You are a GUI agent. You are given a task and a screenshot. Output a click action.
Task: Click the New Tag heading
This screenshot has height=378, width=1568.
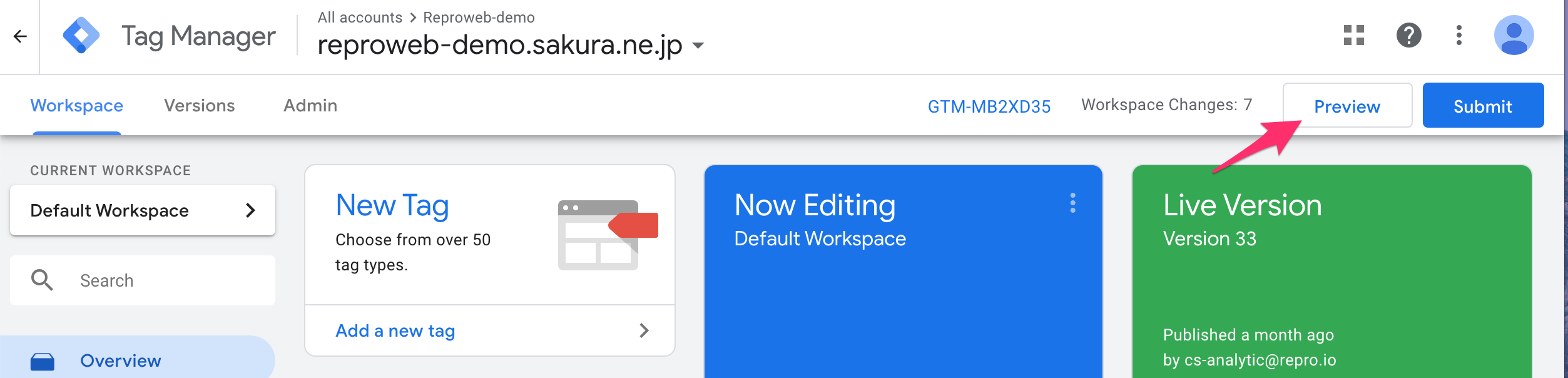click(392, 205)
